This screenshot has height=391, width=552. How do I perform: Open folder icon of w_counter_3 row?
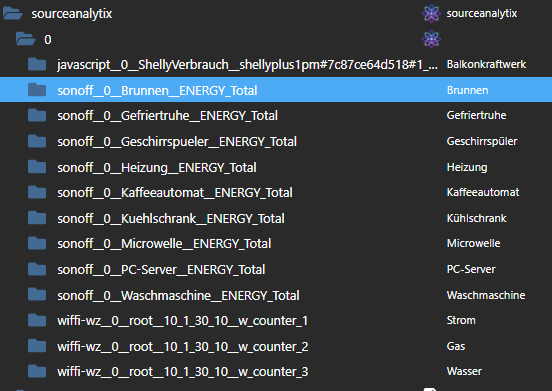coord(37,372)
